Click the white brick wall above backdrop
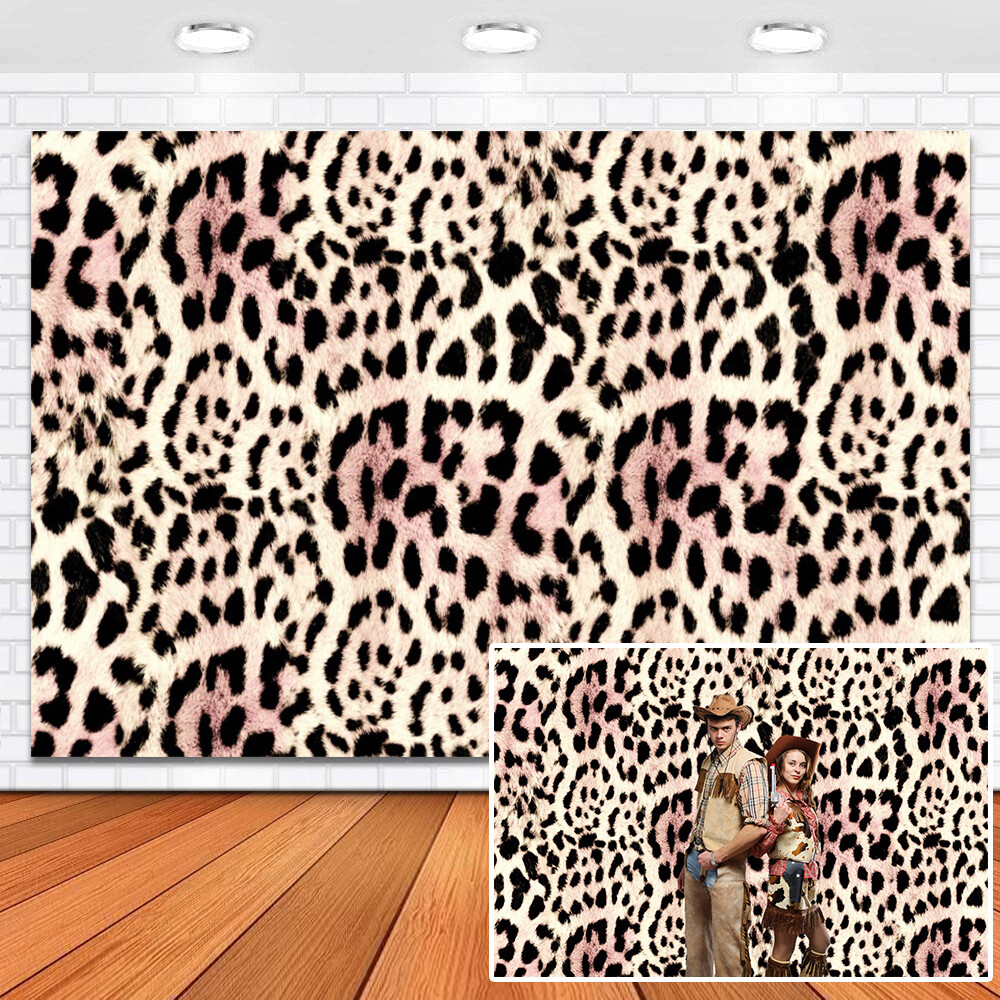This screenshot has width=1000, height=1000. click(x=500, y=103)
